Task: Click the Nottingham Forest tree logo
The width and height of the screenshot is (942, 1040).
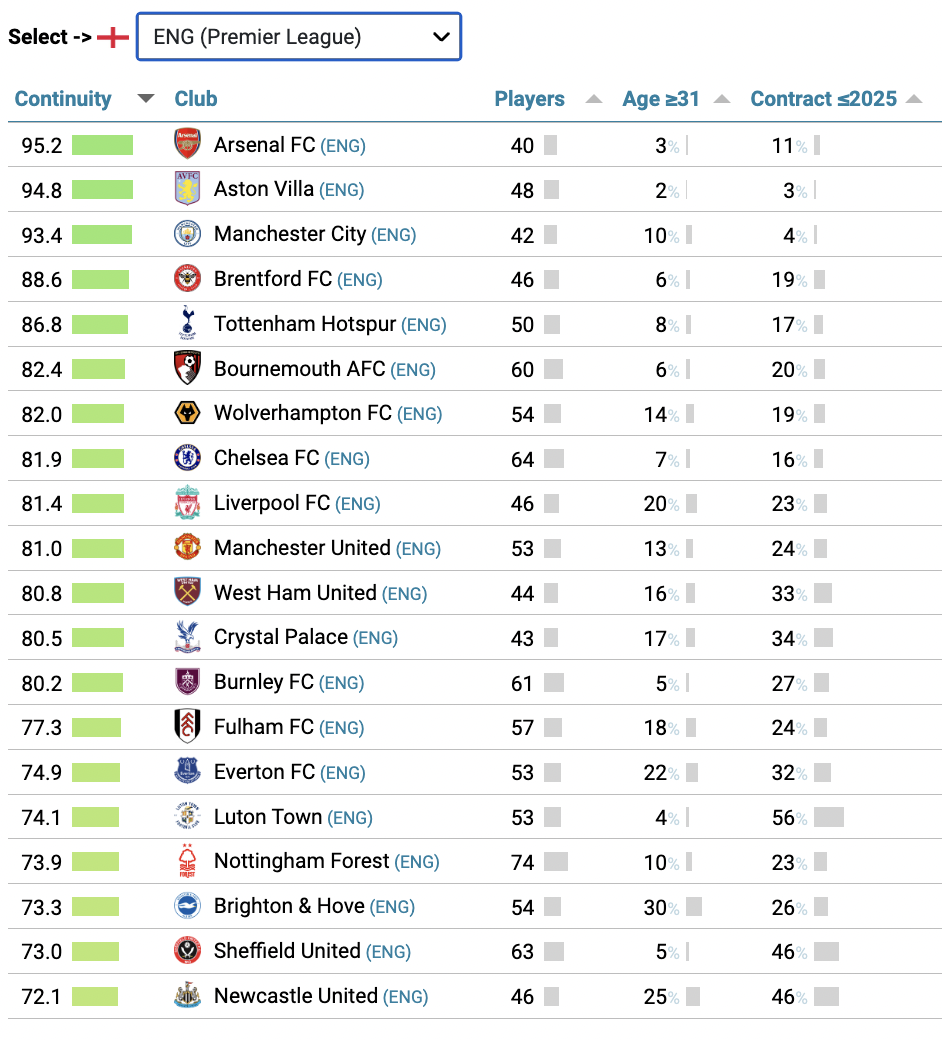Action: click(x=188, y=861)
